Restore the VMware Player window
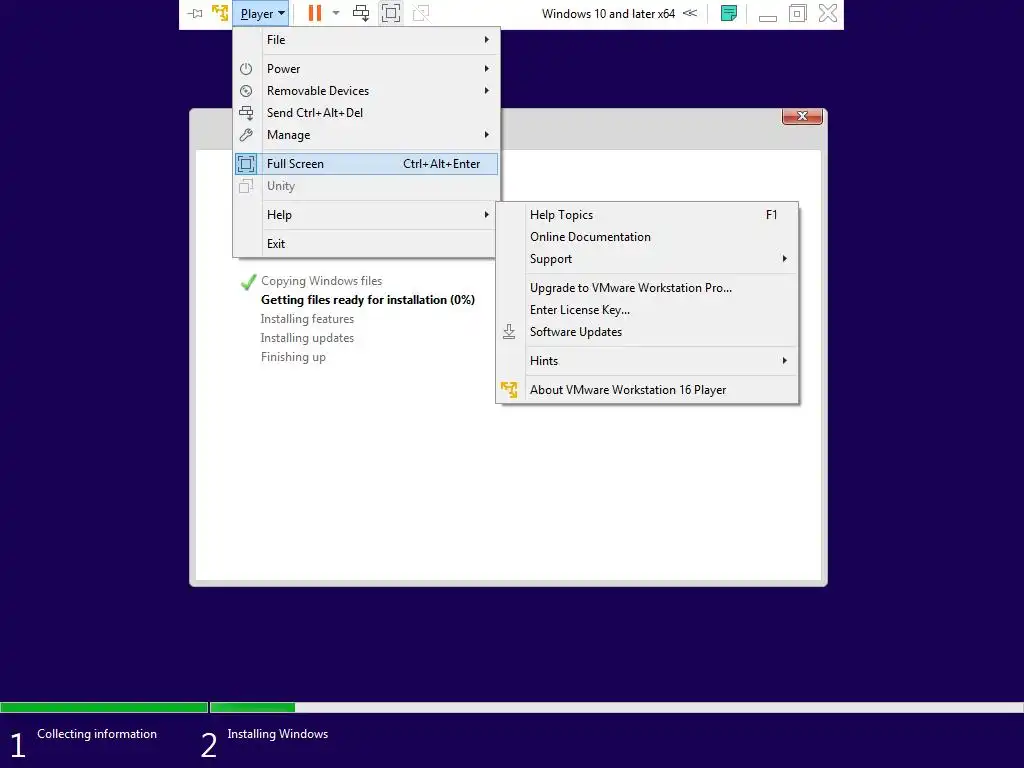Screen dimensions: 1024x768 point(797,13)
